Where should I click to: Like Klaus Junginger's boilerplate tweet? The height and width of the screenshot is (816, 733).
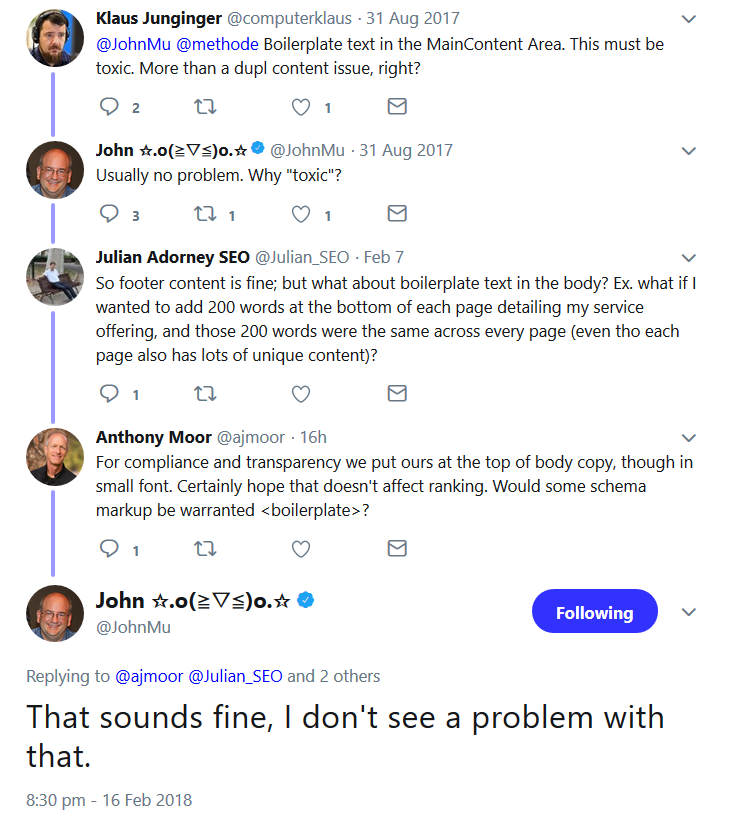click(301, 106)
